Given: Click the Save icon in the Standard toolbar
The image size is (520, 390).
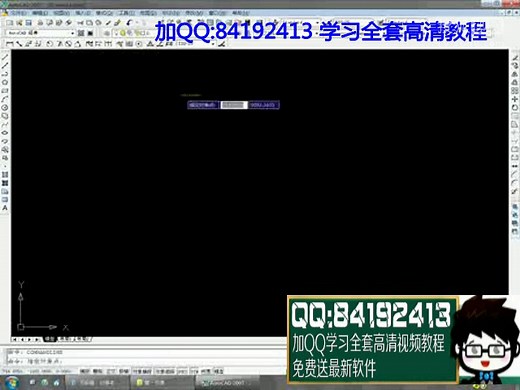Looking at the screenshot, I should (x=29, y=23).
